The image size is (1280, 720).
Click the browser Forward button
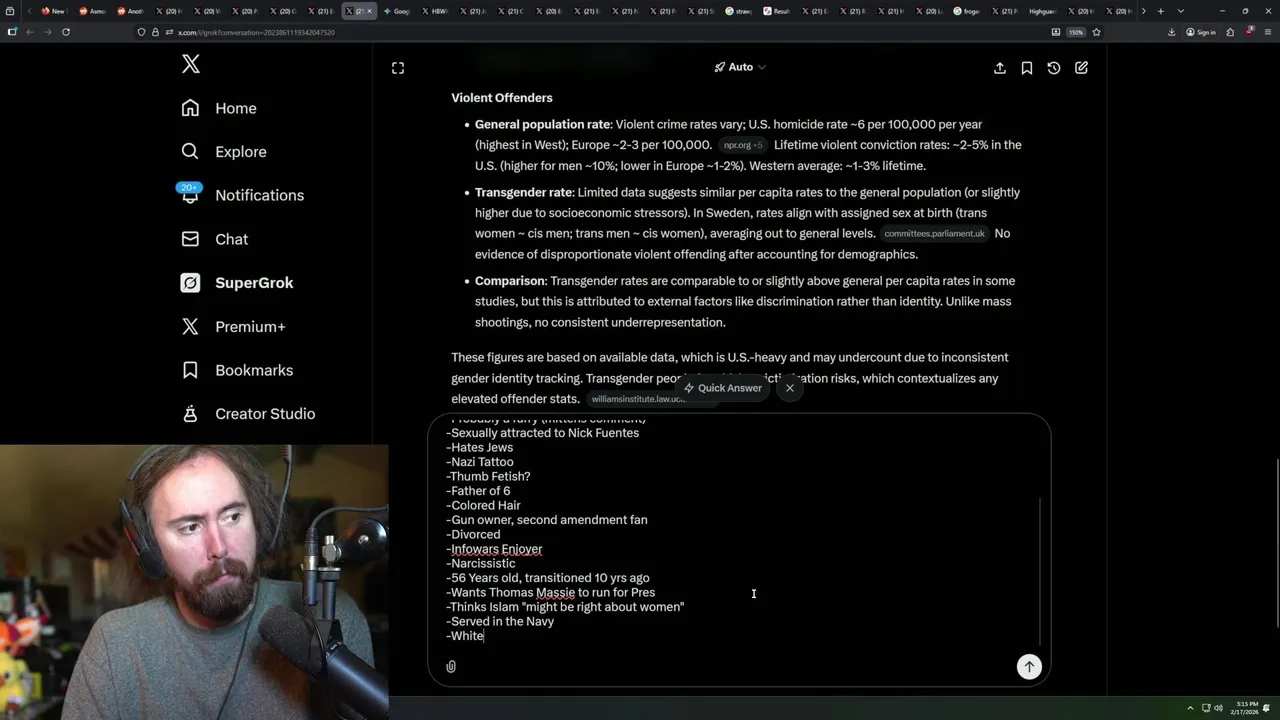46,32
